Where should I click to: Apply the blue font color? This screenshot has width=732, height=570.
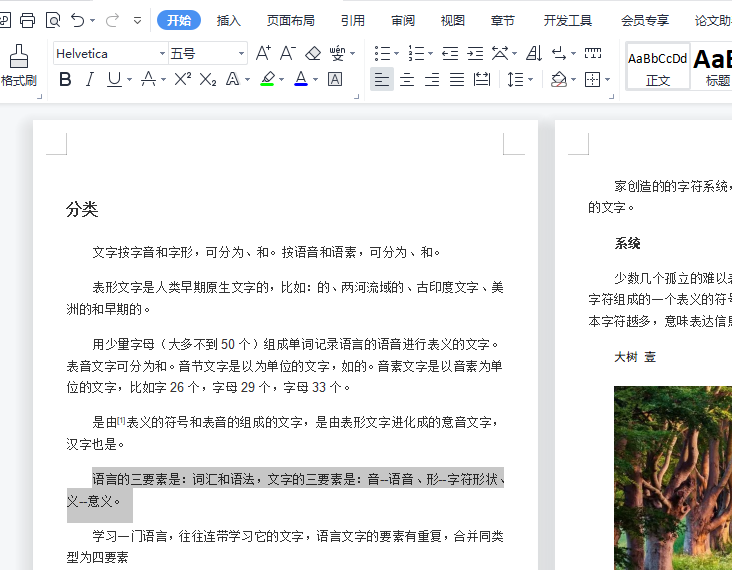pos(301,79)
